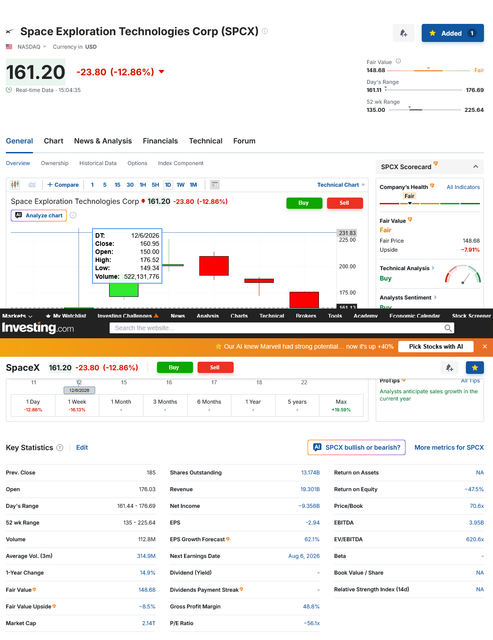Collapse the SPCX Scorecard panel

tap(475, 167)
